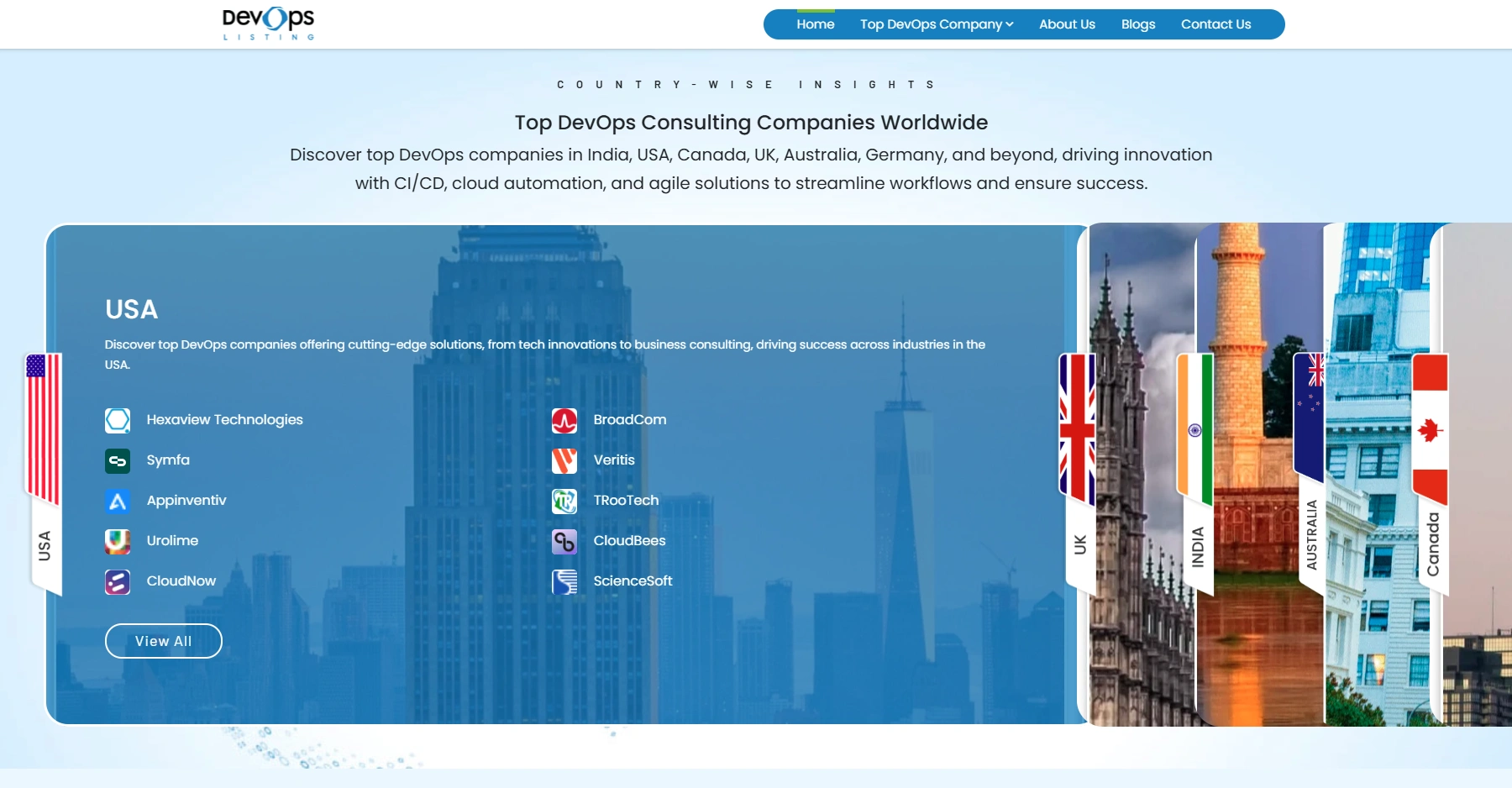This screenshot has height=788, width=1512.
Task: Click the Canada flag icon
Action: (1430, 428)
